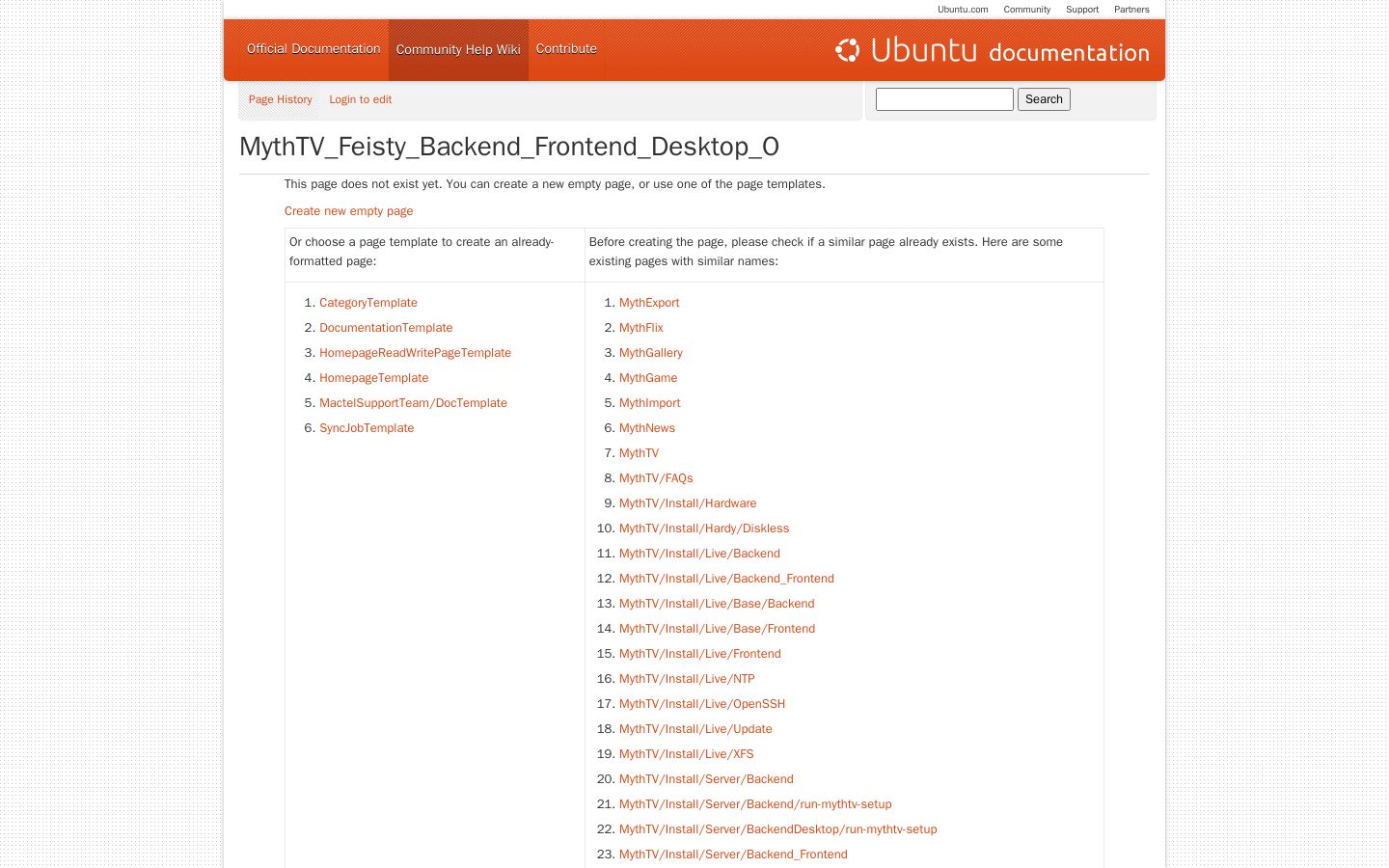Open the Official Documentation tab
This screenshot has width=1389, height=868.
coord(313,49)
